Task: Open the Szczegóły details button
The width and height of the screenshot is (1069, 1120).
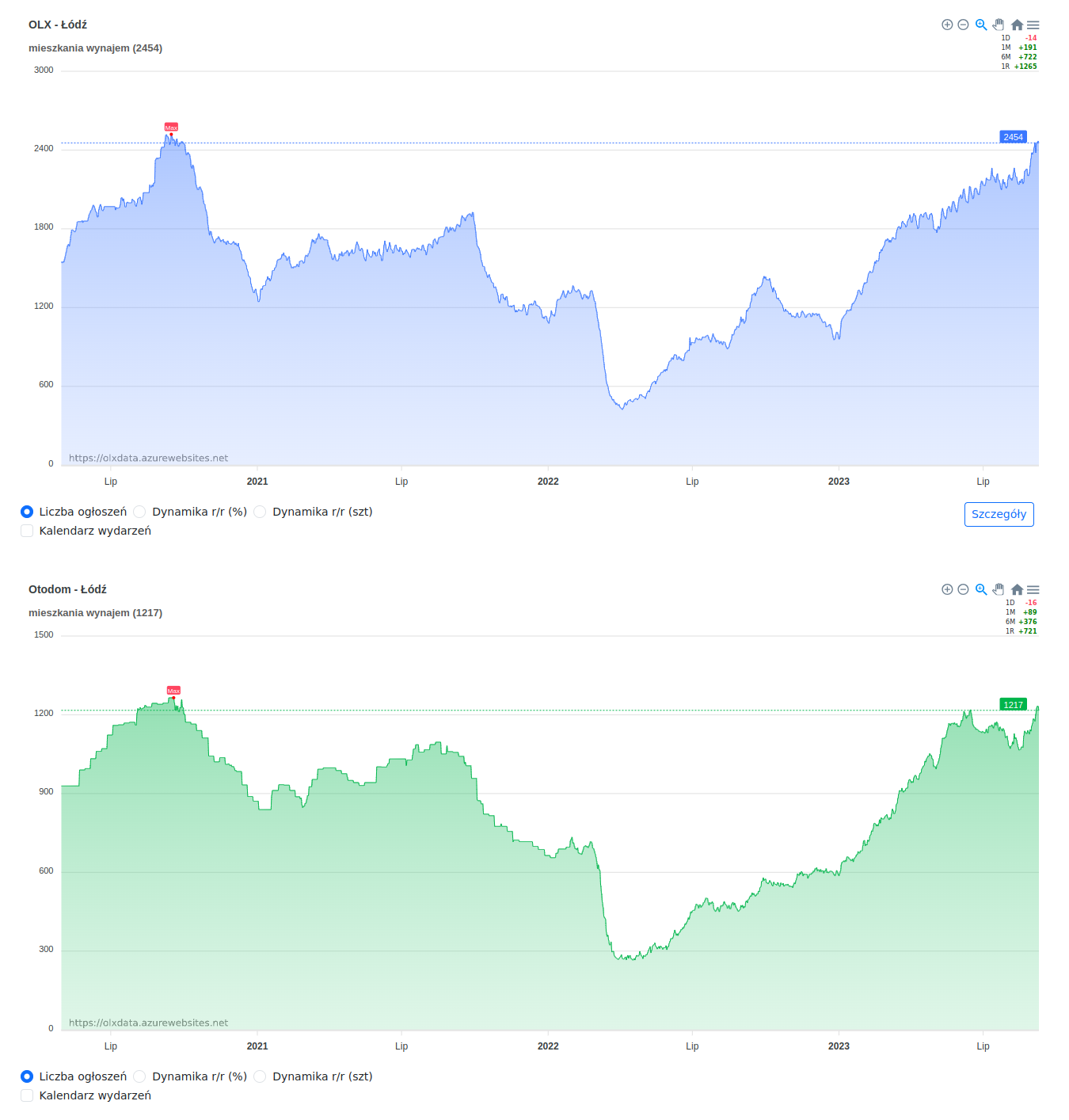Action: click(x=999, y=514)
